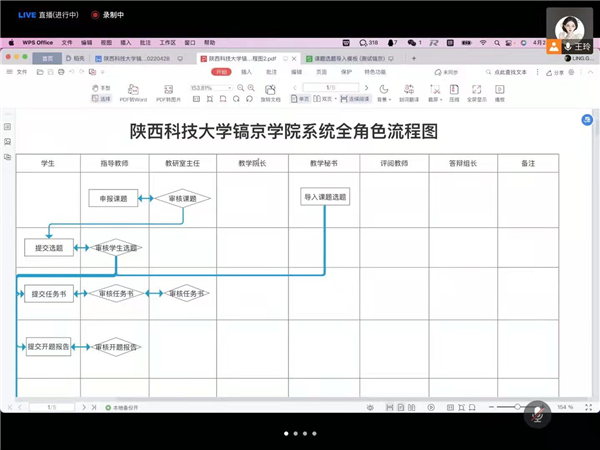Toggle 连续阅读 continuous reading mode
The height and width of the screenshot is (450, 600).
355,99
